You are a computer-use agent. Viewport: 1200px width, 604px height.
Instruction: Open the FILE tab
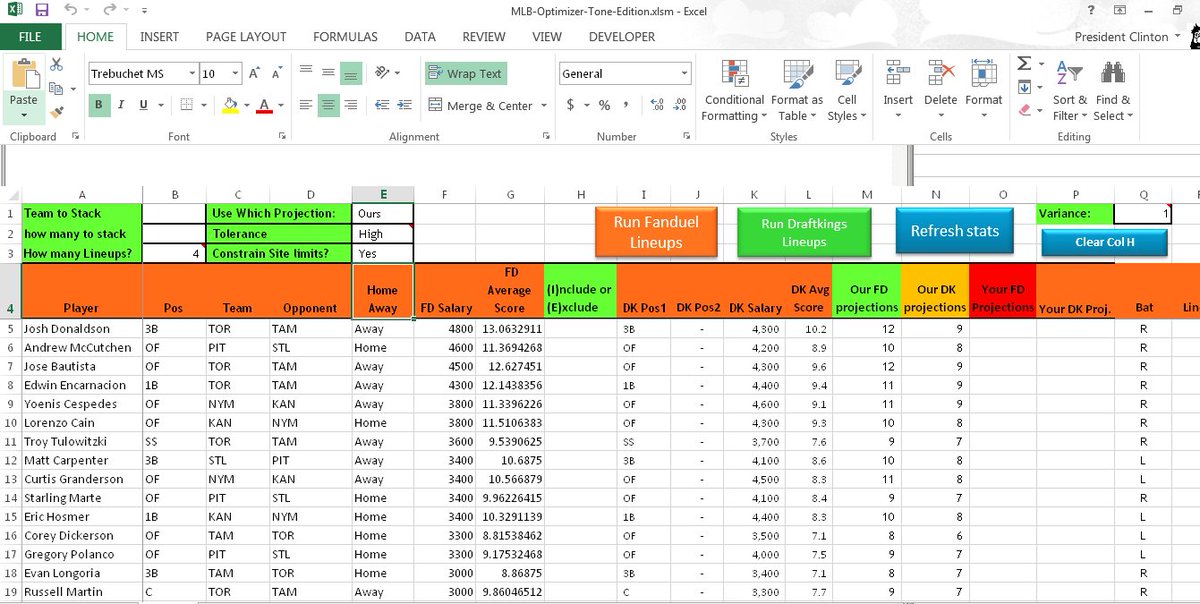click(x=30, y=37)
